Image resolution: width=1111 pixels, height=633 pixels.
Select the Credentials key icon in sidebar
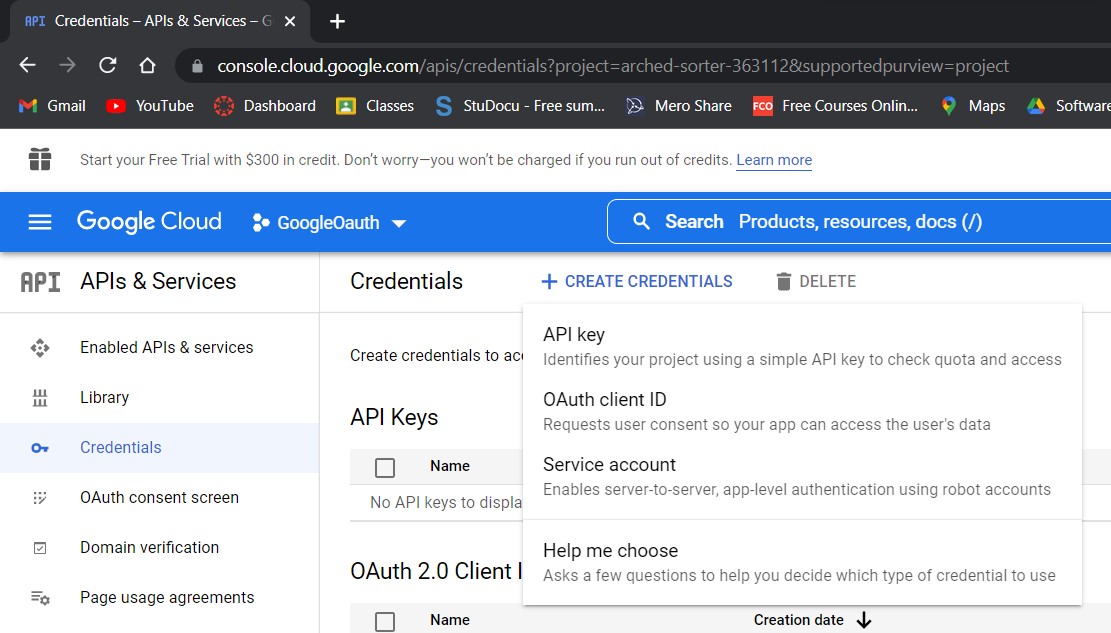pos(40,447)
